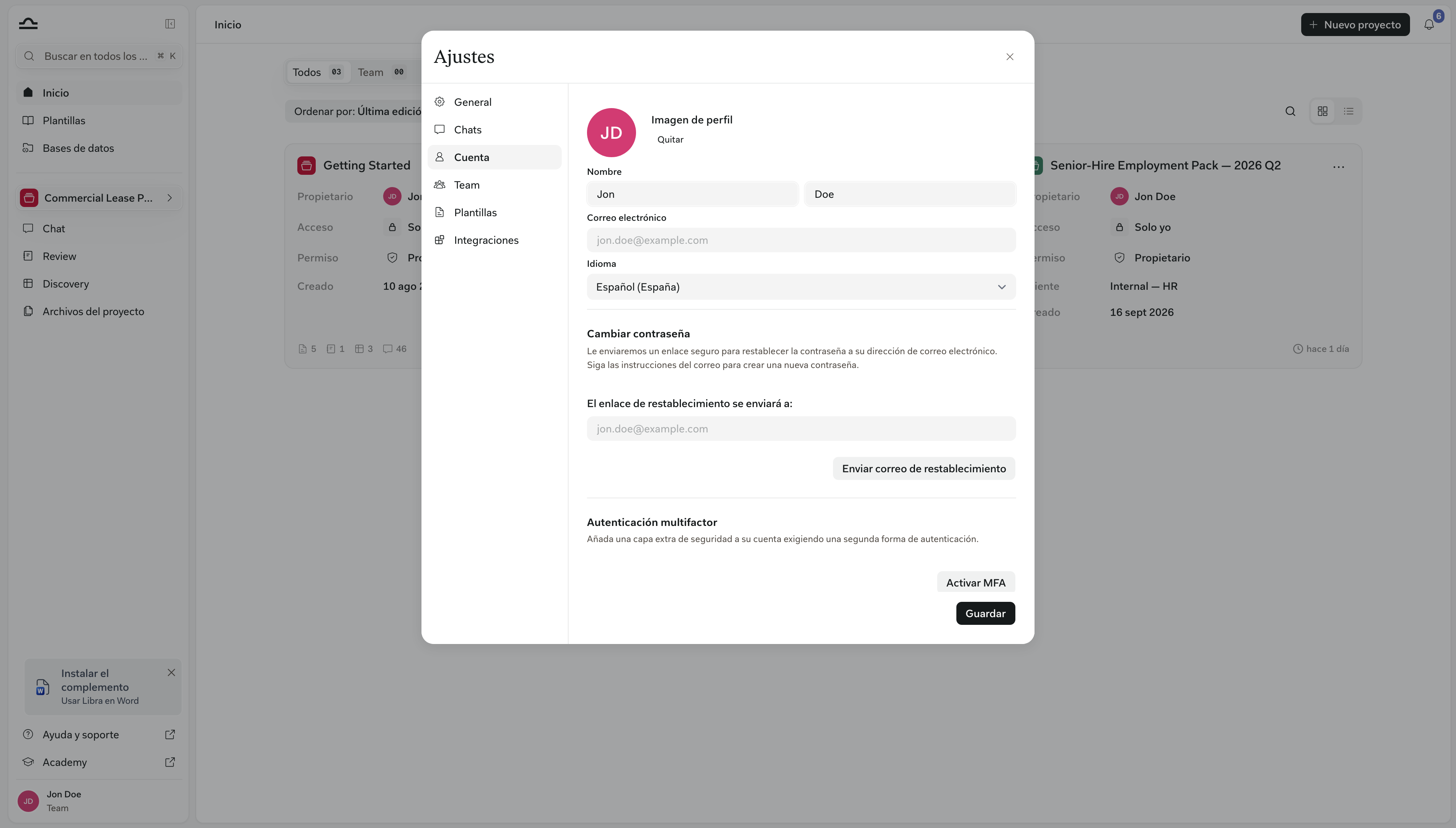Open the search icon in the projects toolbar
This screenshot has height=828, width=1456.
click(x=1290, y=112)
